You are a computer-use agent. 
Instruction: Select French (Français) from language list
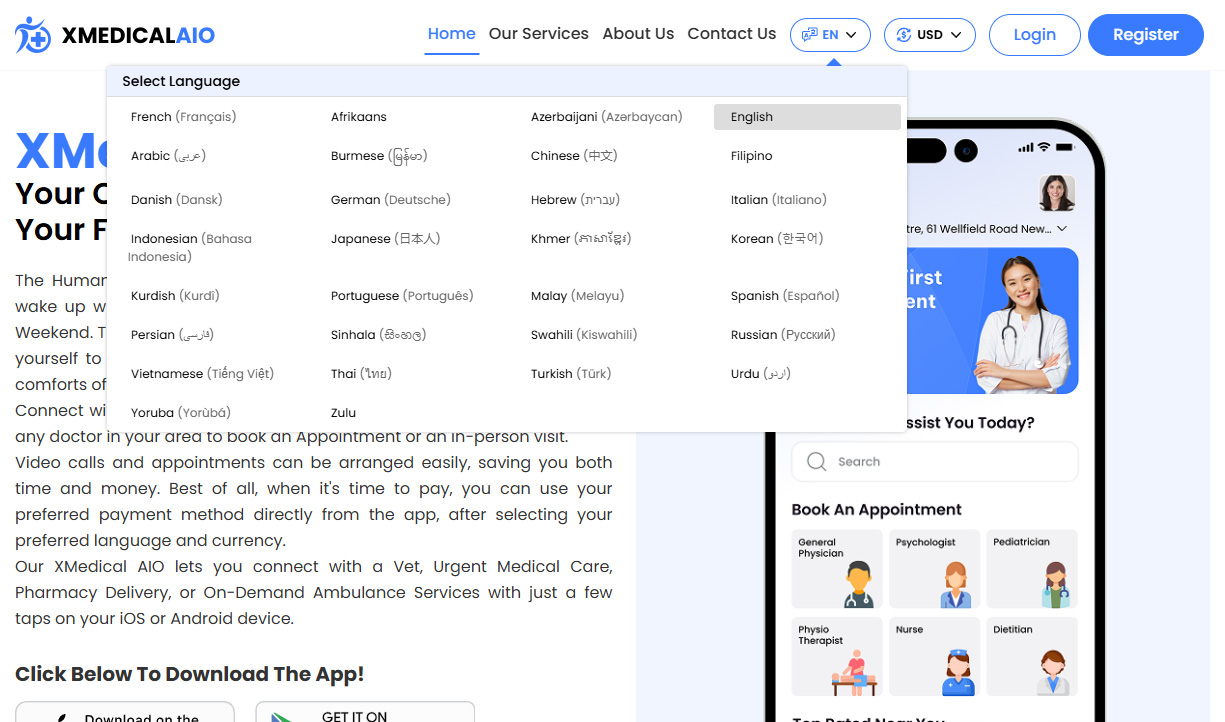tap(183, 117)
